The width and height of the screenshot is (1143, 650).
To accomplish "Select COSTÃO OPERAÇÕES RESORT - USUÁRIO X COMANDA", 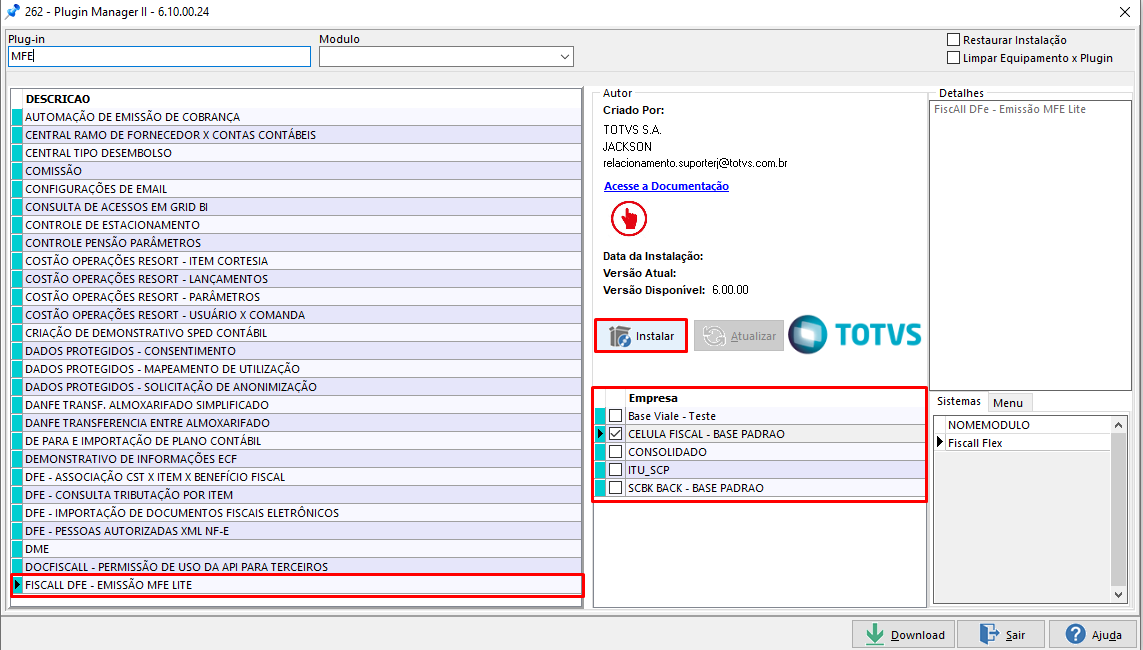I will coord(303,315).
